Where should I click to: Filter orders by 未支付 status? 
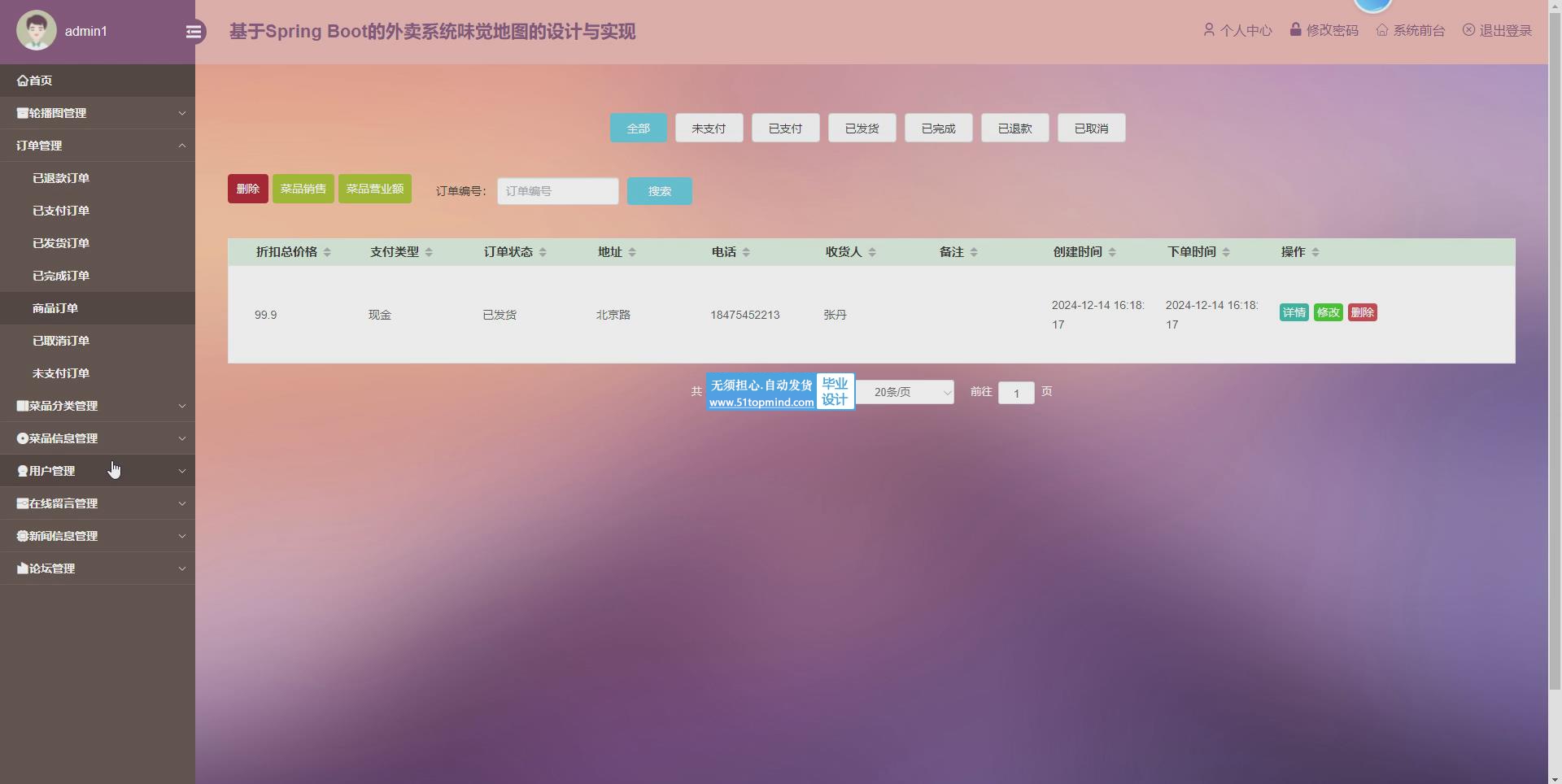[x=709, y=128]
